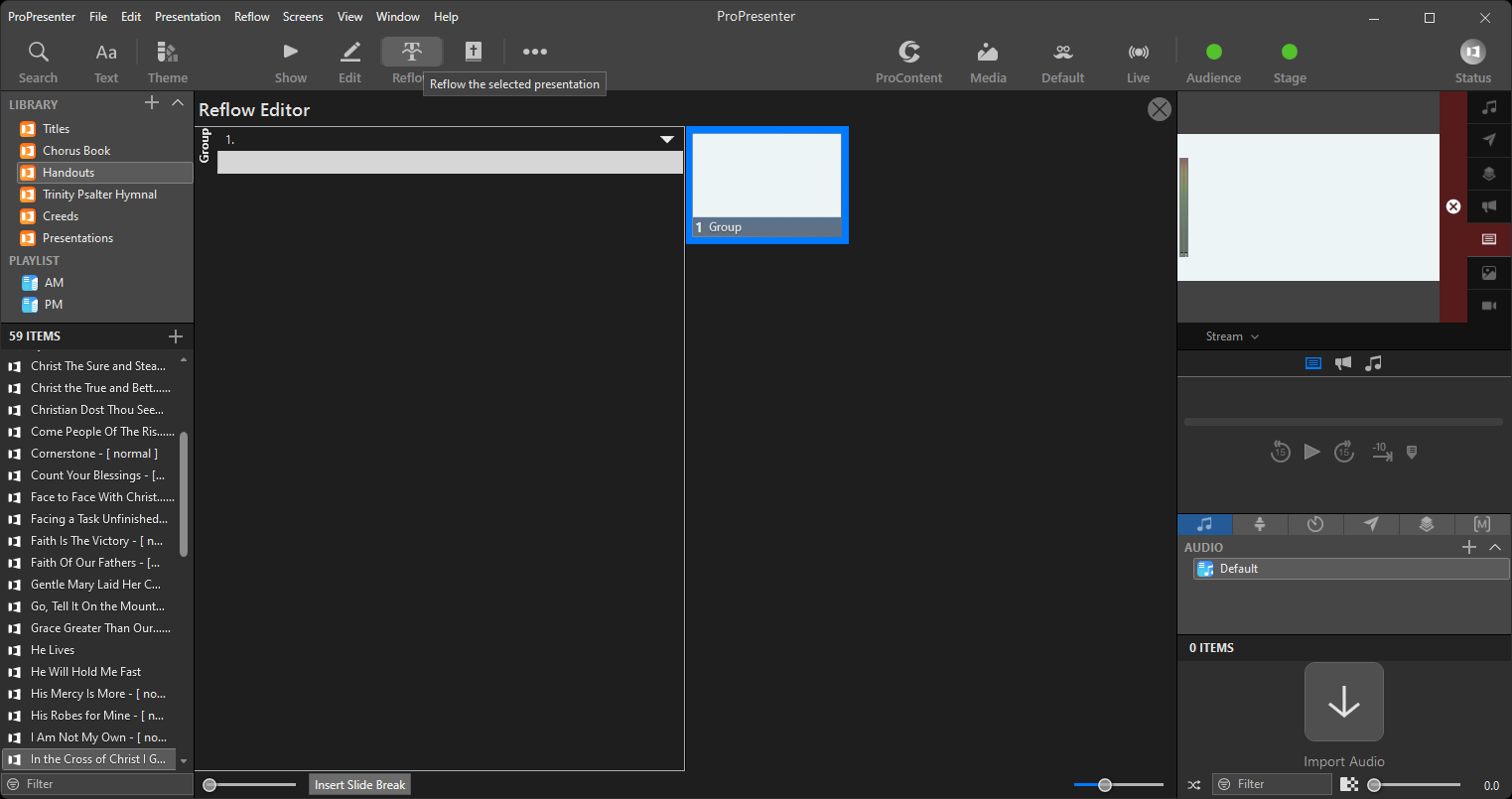Screen dimensions: 1512x799
Task: Skip forward 15 seconds
Action: [x=1344, y=452]
